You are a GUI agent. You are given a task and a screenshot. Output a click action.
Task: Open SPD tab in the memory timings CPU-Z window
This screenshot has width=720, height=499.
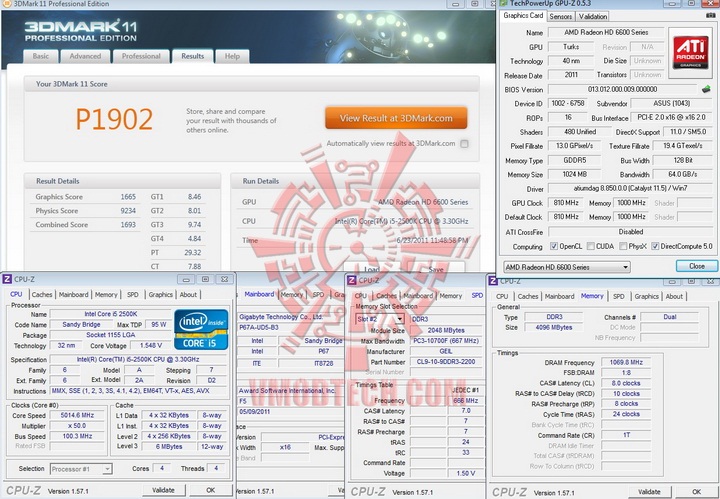tap(619, 297)
